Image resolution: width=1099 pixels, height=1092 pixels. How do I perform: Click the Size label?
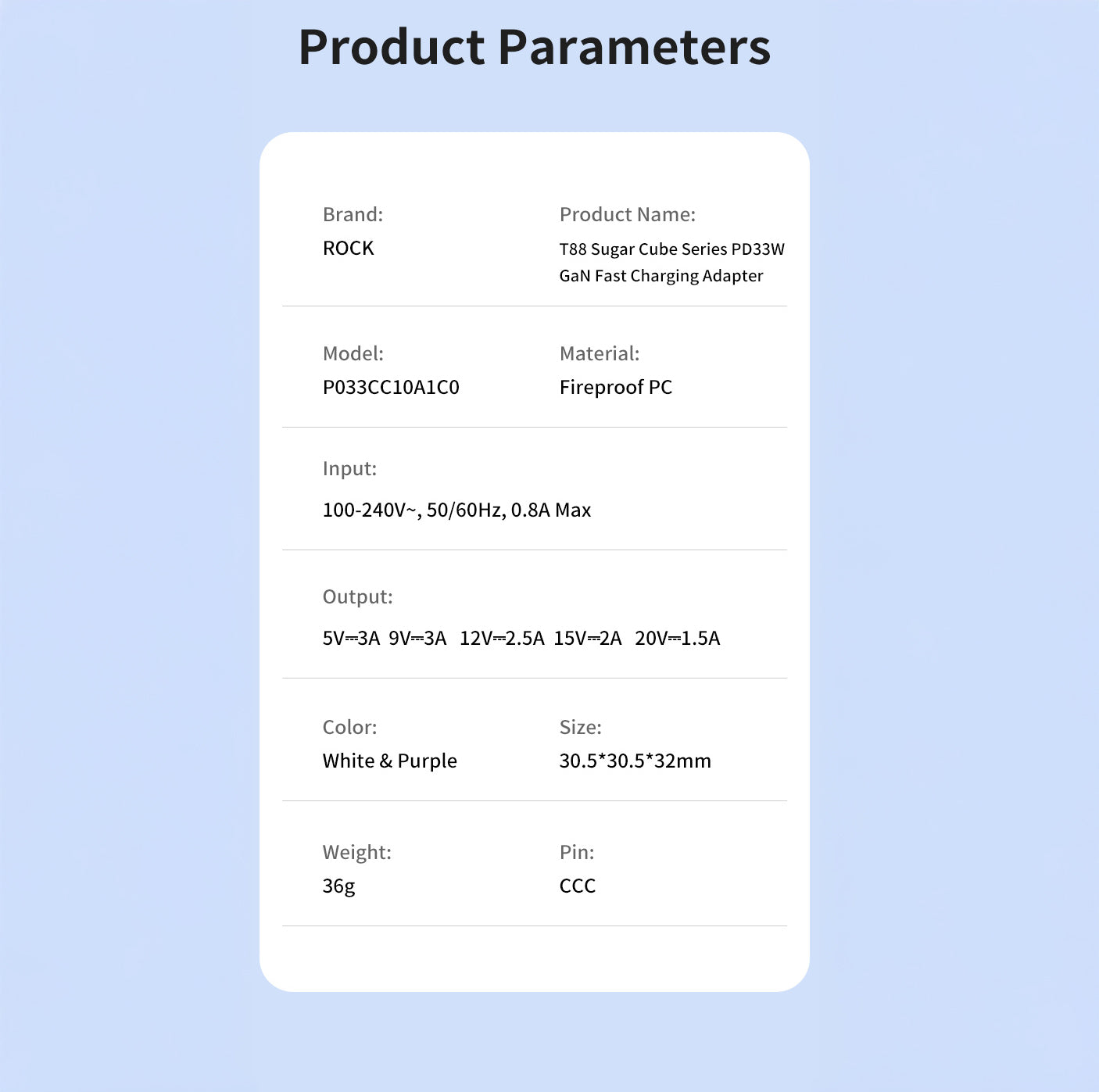coord(580,727)
